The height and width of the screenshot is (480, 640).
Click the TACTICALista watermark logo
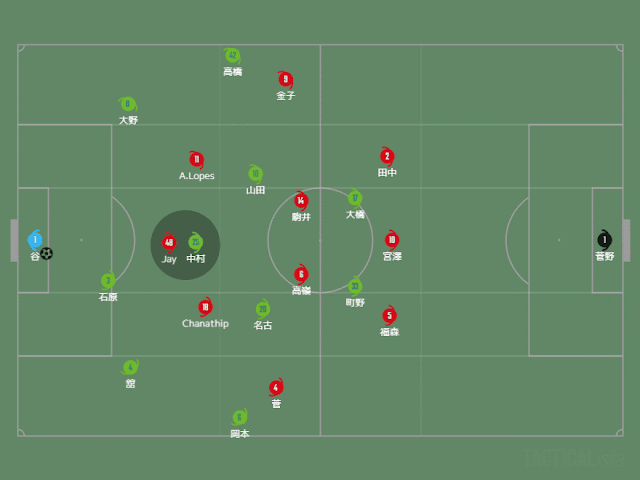[x=573, y=458]
